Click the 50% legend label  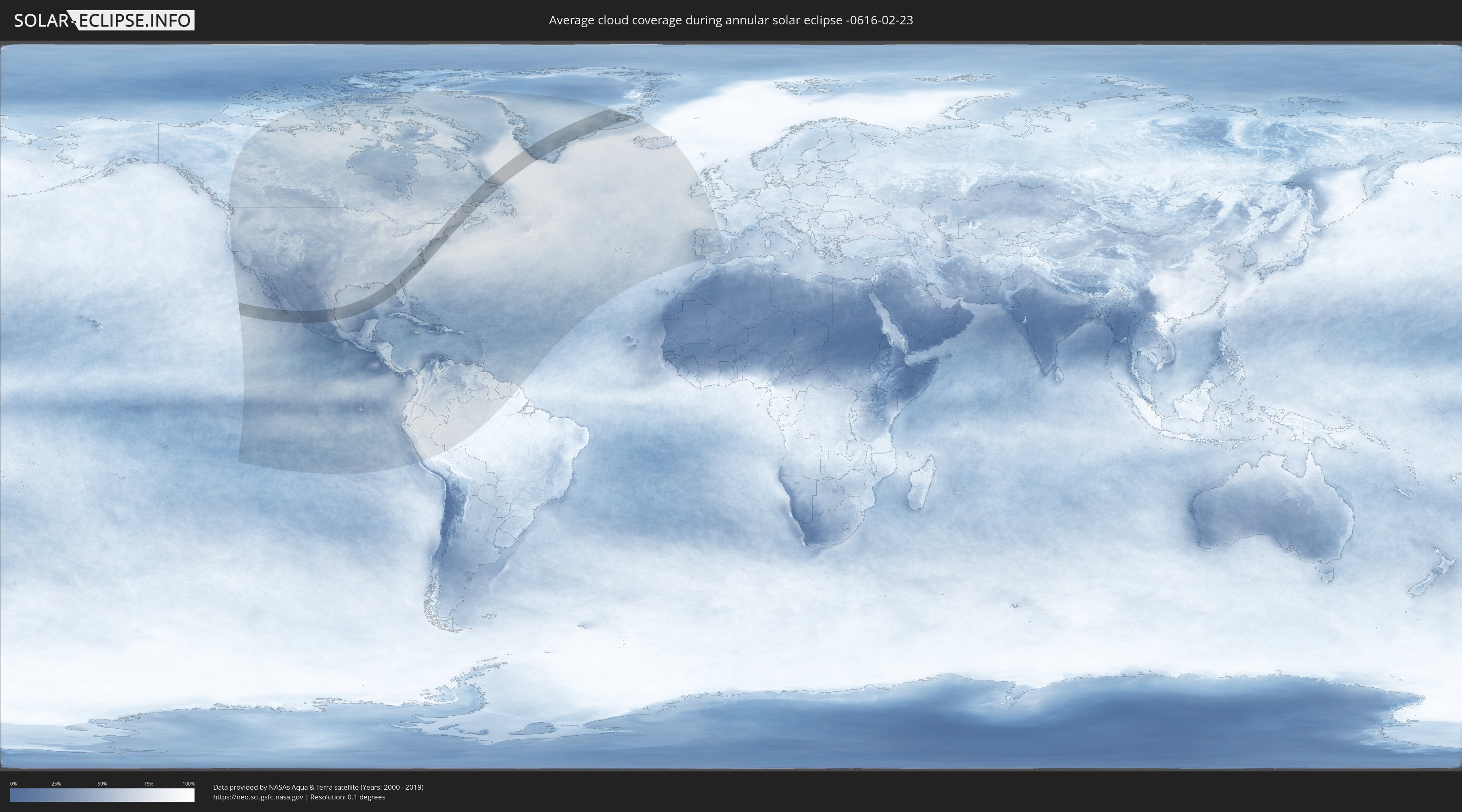click(x=102, y=784)
